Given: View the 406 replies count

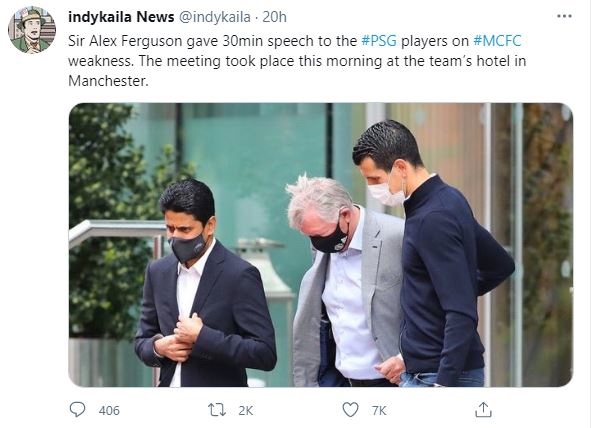Looking at the screenshot, I should point(109,410).
